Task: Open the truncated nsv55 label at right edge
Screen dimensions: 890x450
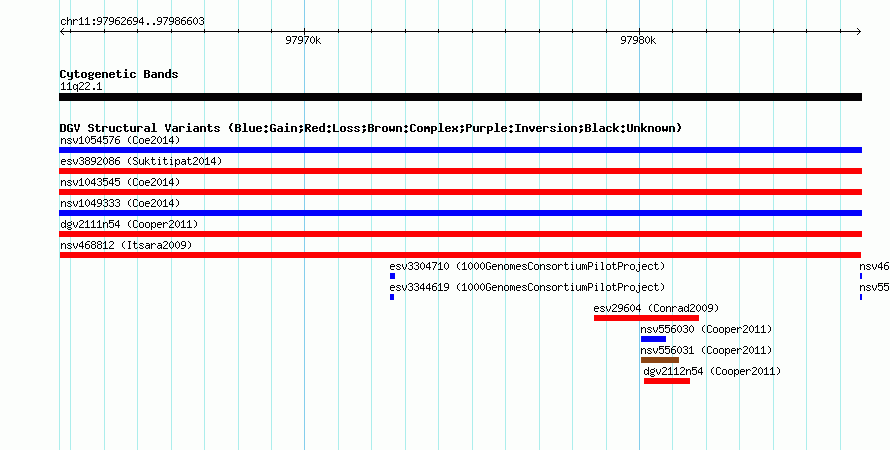Action: click(875, 287)
